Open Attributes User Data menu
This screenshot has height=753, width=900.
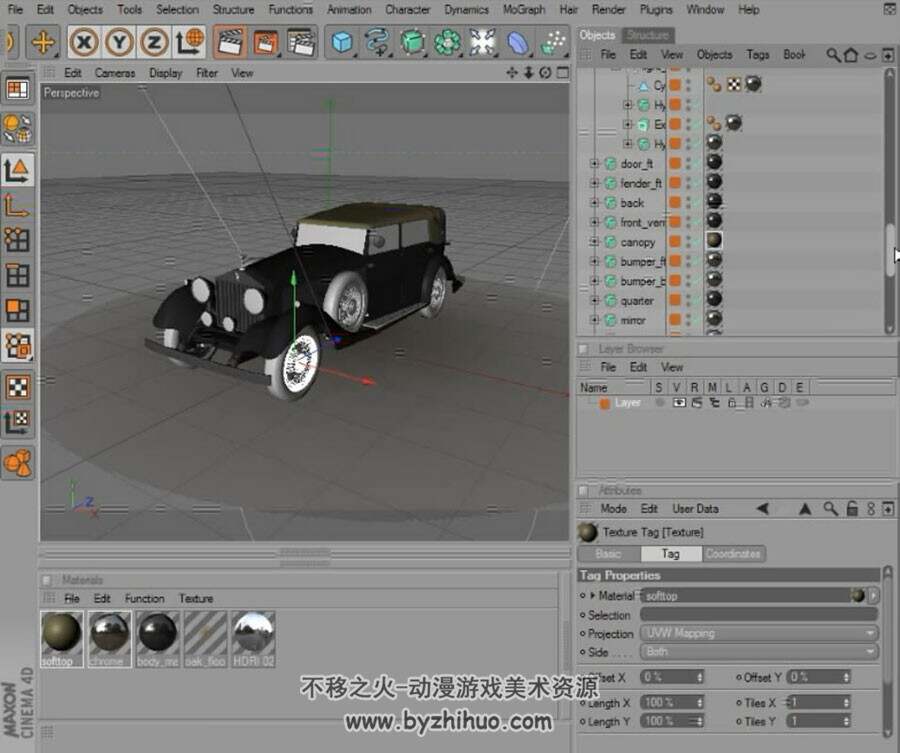click(695, 509)
